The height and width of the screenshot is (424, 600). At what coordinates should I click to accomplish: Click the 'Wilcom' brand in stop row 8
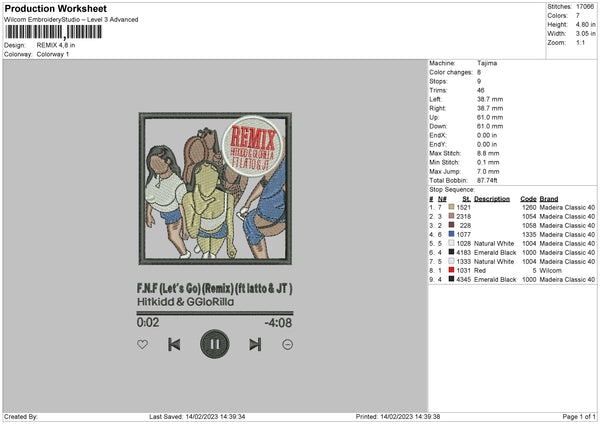pos(550,271)
